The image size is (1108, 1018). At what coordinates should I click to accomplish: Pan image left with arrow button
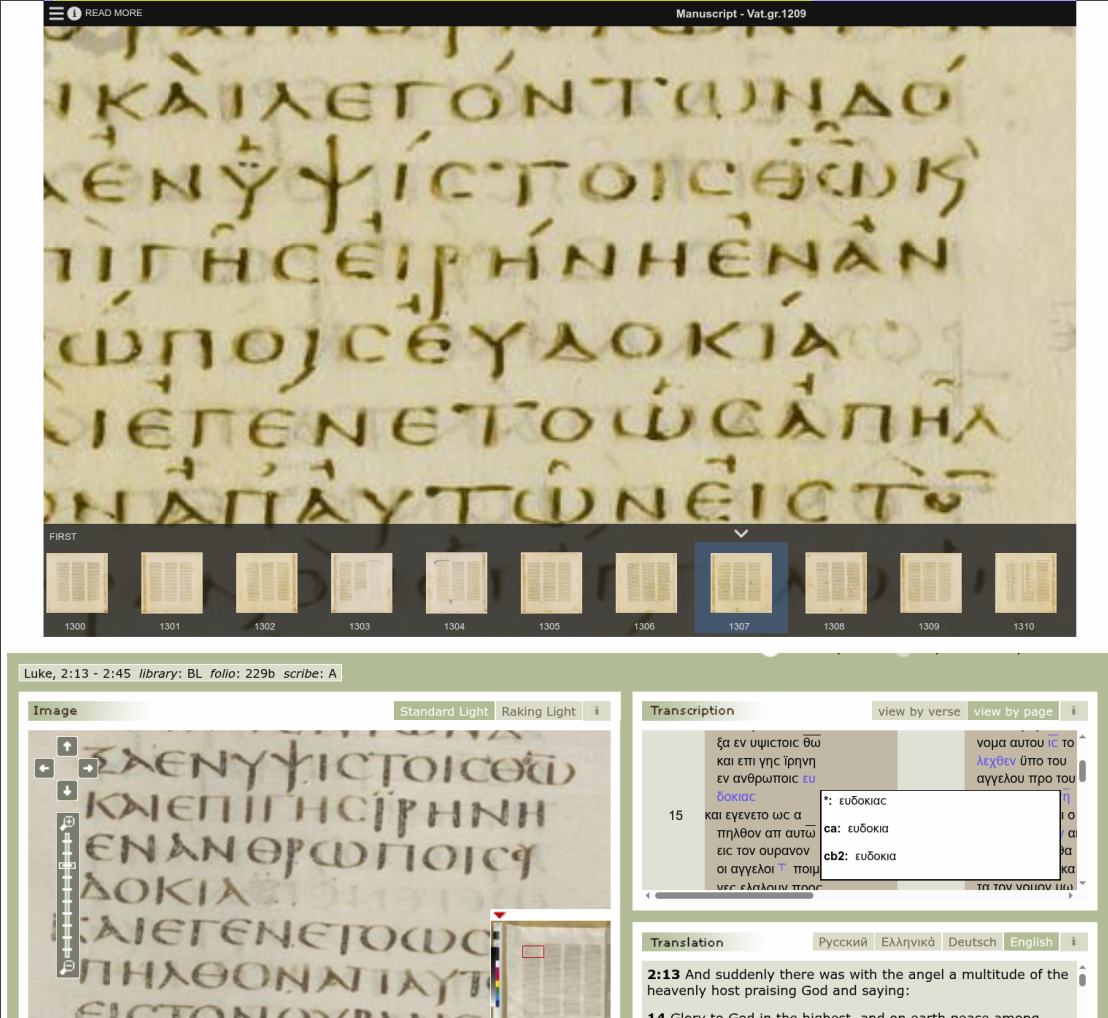[45, 768]
